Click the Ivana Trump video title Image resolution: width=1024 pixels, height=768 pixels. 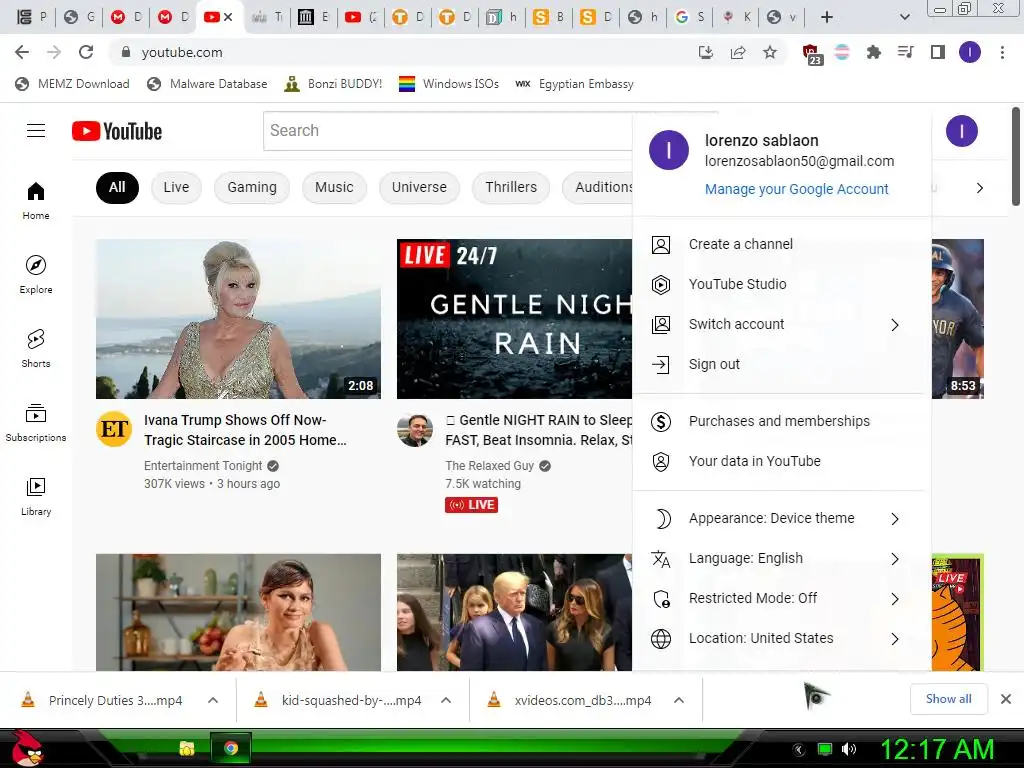pyautogui.click(x=246, y=430)
